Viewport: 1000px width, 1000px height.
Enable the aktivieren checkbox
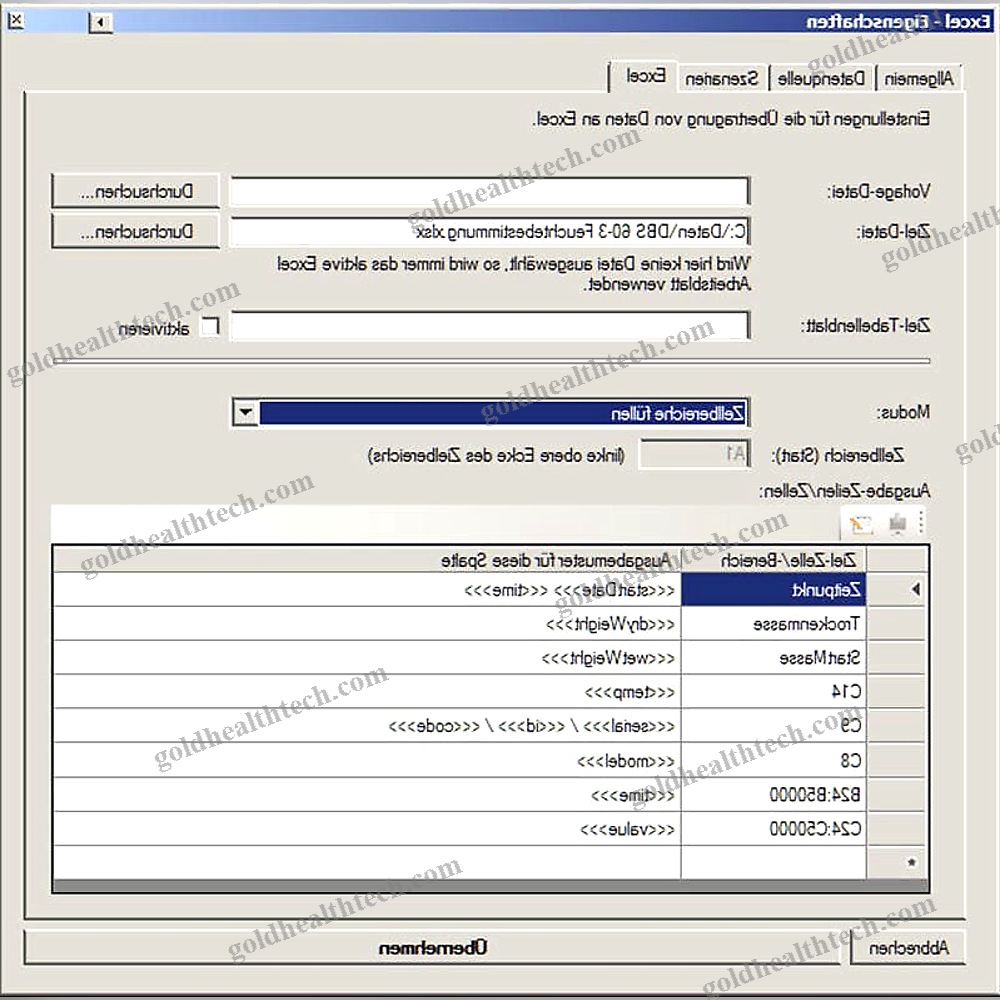coord(210,327)
